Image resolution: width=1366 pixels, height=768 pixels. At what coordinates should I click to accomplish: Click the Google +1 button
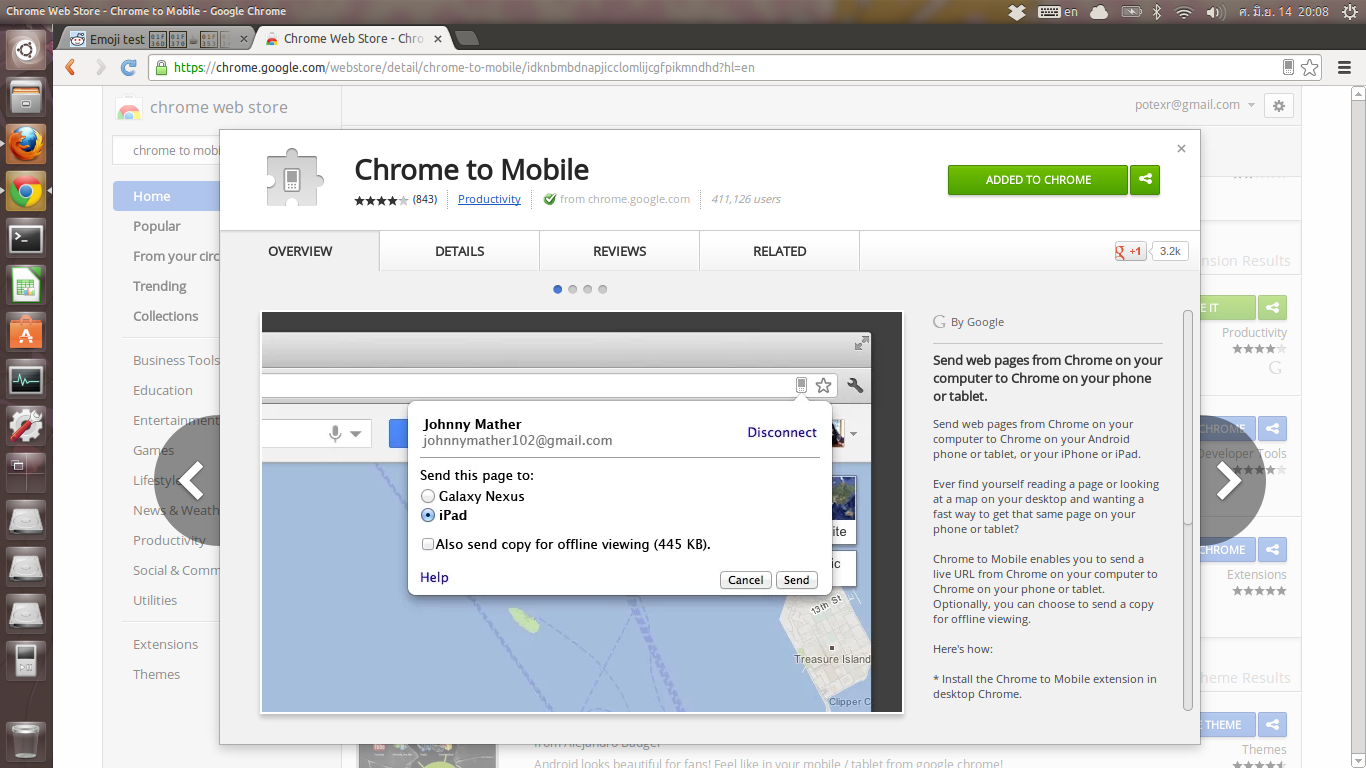1130,251
